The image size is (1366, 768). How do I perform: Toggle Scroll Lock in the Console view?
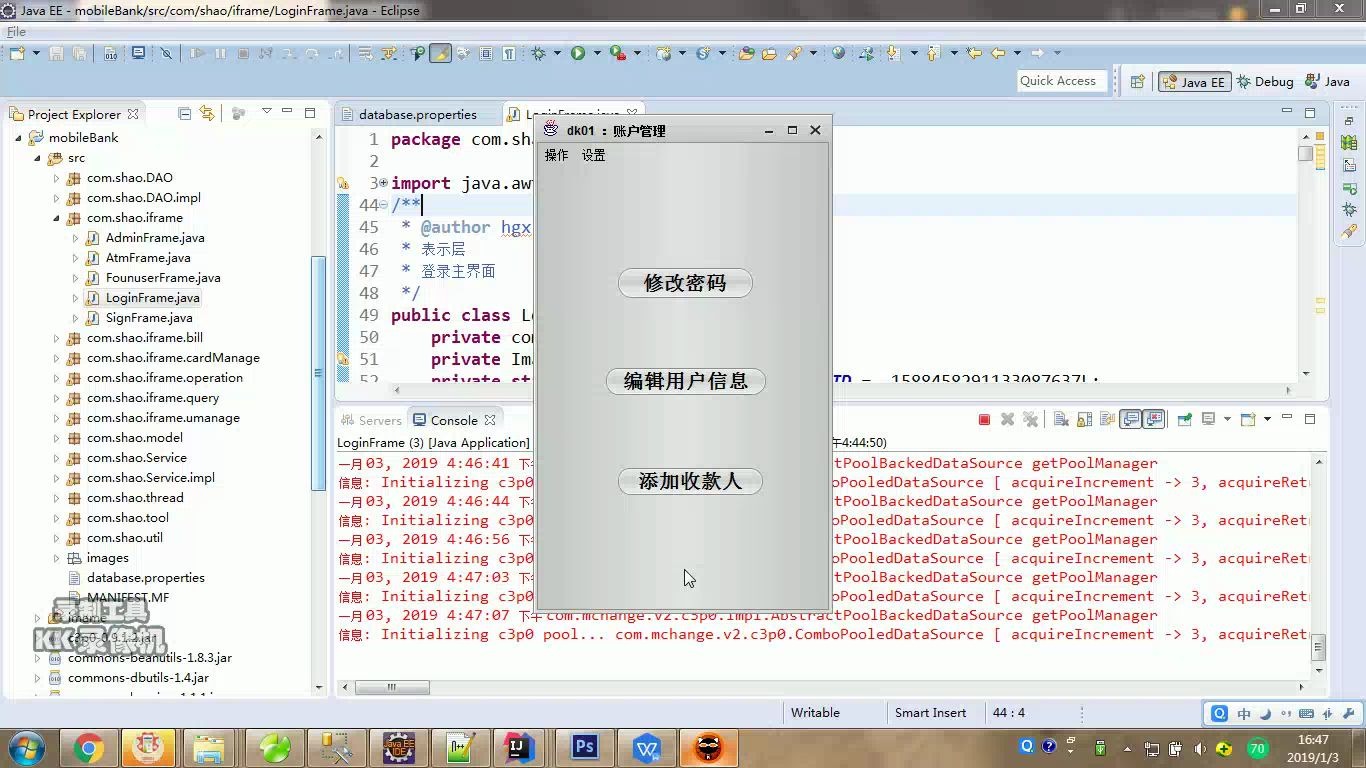[x=1083, y=420]
